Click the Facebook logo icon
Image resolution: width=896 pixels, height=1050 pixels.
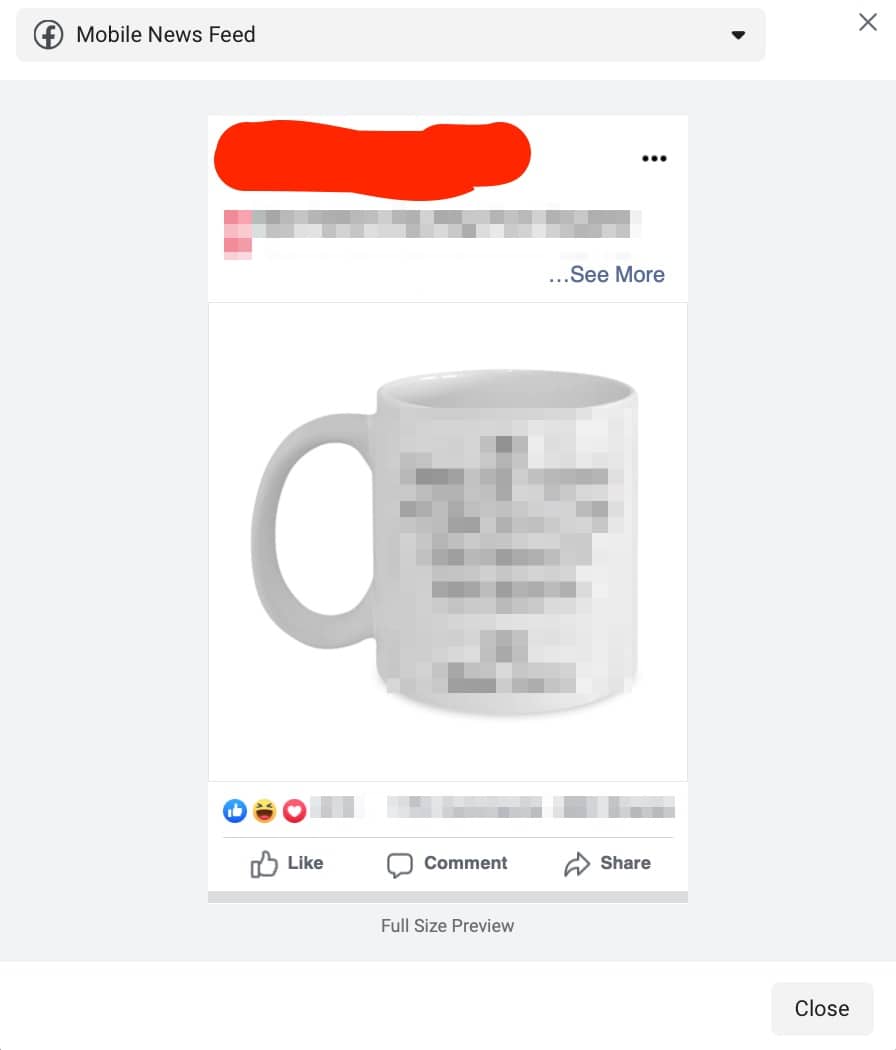tap(49, 35)
